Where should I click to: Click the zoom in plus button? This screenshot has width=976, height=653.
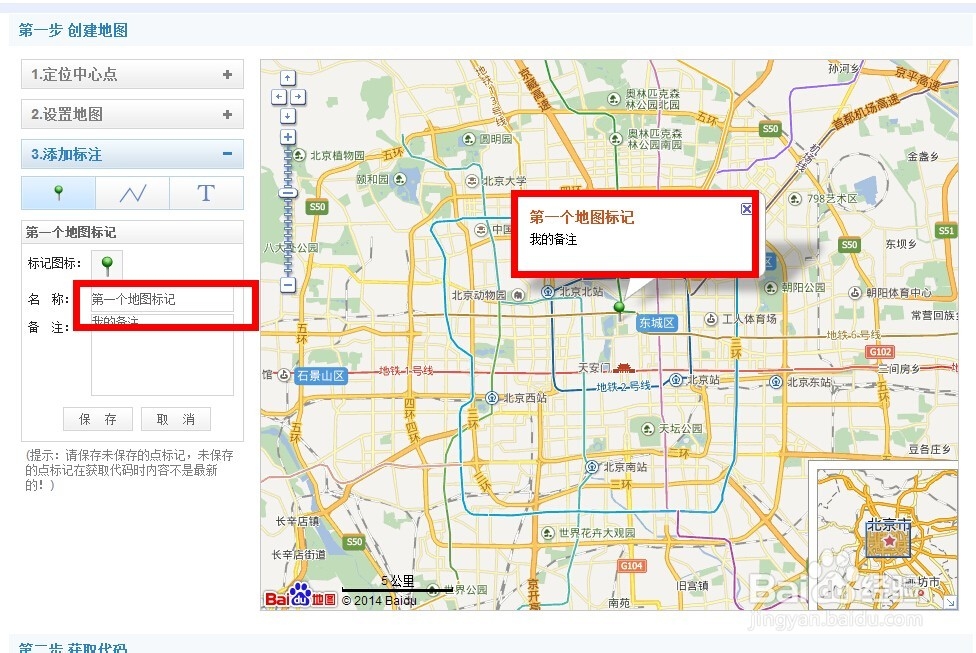click(287, 135)
